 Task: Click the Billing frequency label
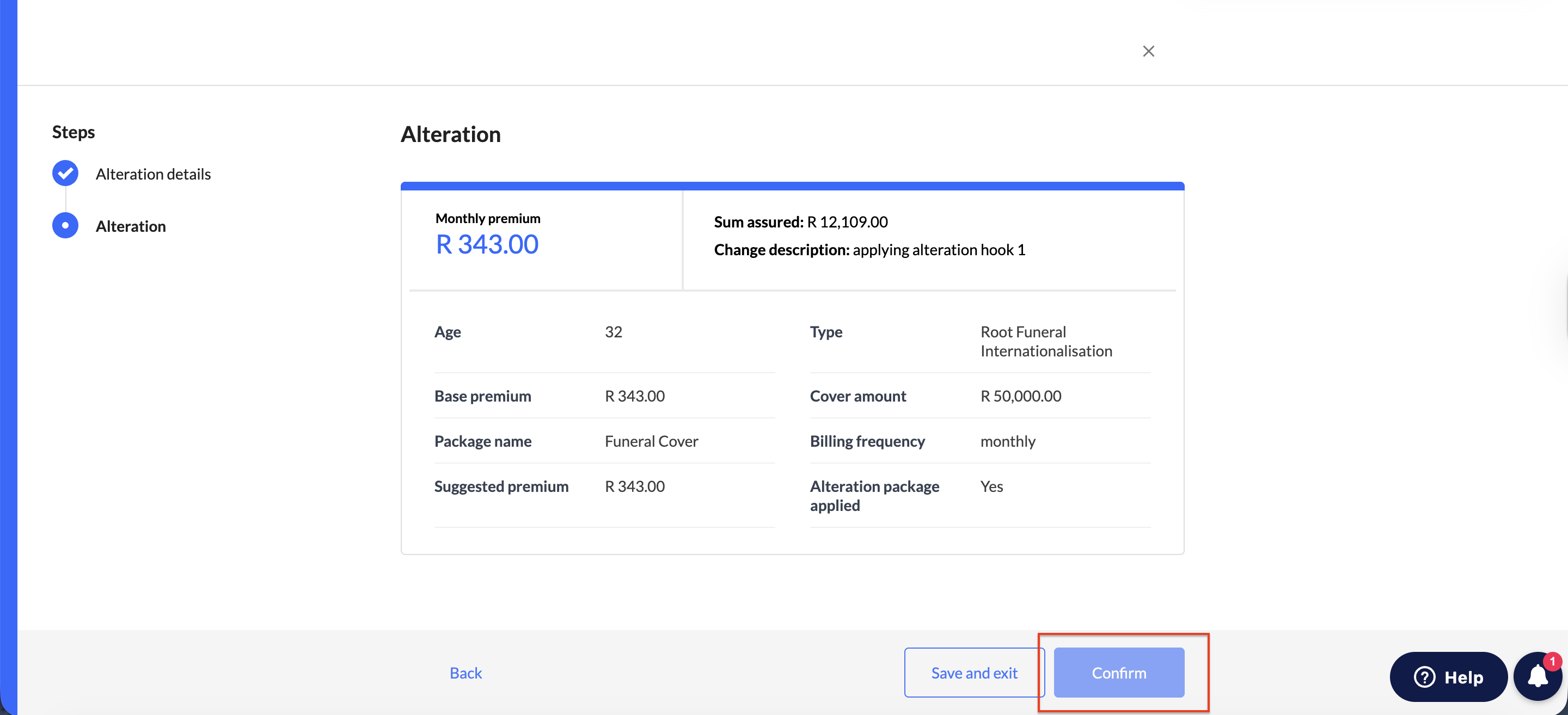coord(867,441)
